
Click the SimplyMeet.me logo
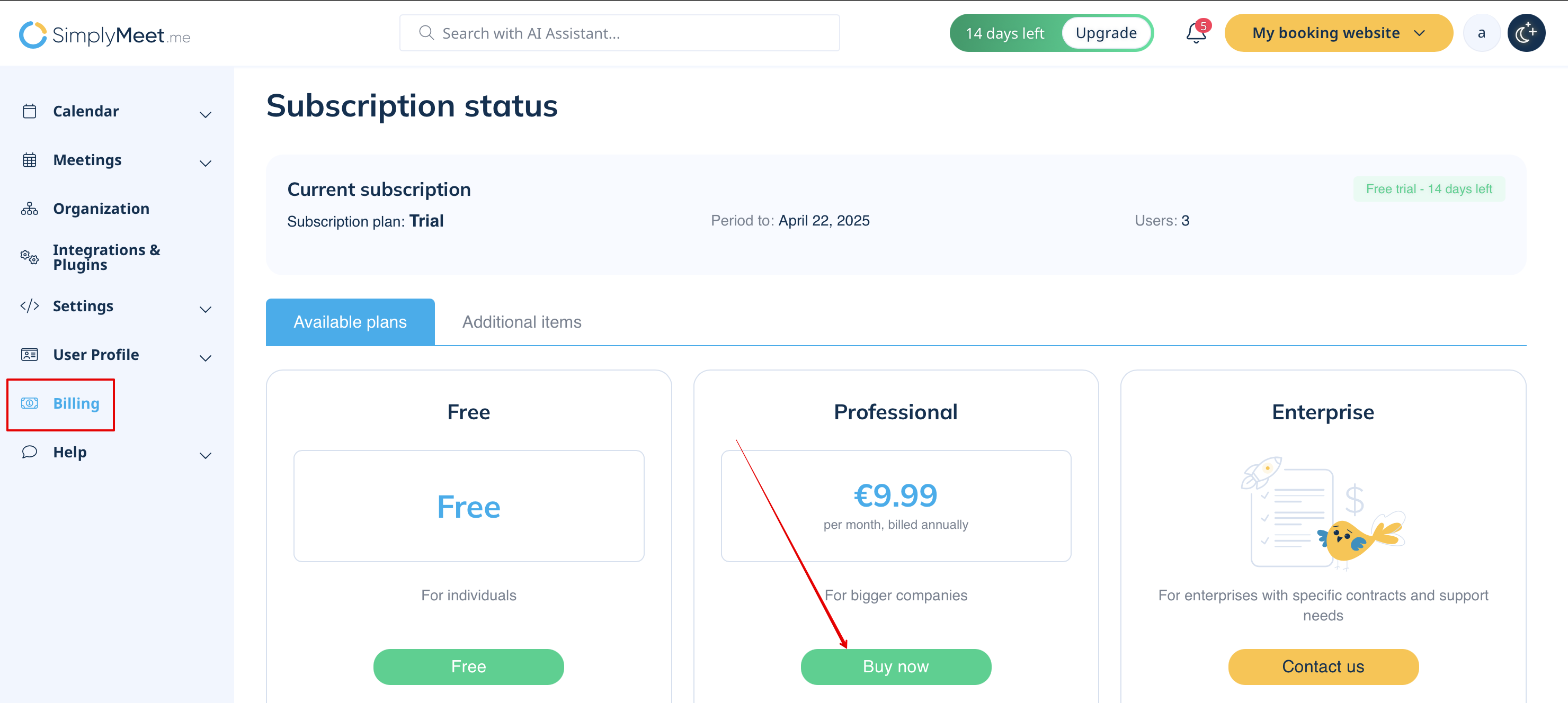point(104,34)
